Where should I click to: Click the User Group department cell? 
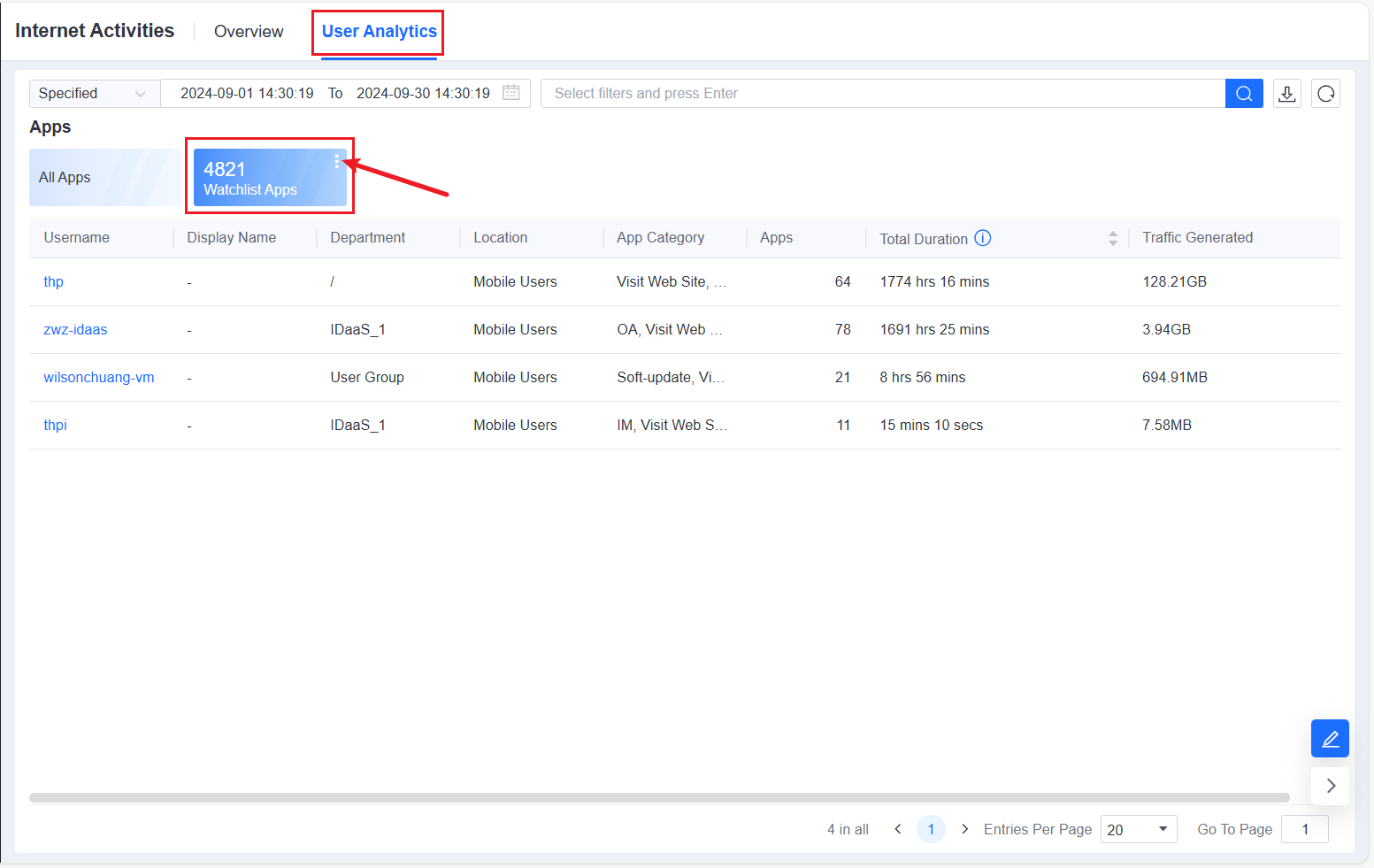coord(367,377)
